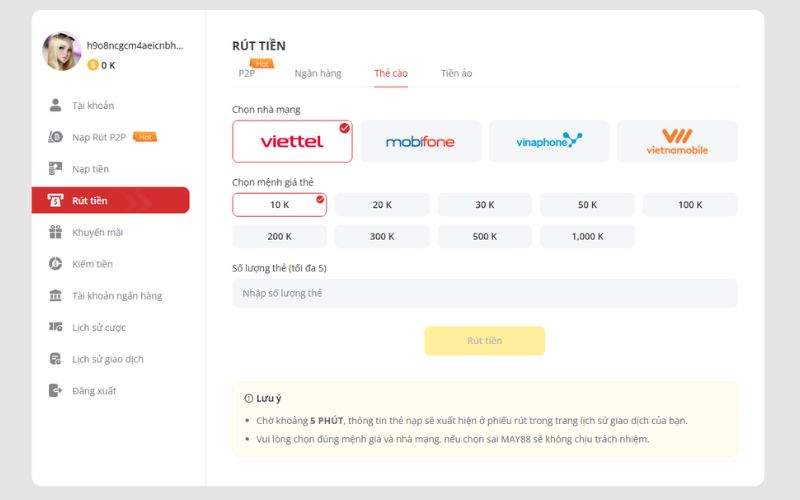Open the Tiền ảo tab

456,74
